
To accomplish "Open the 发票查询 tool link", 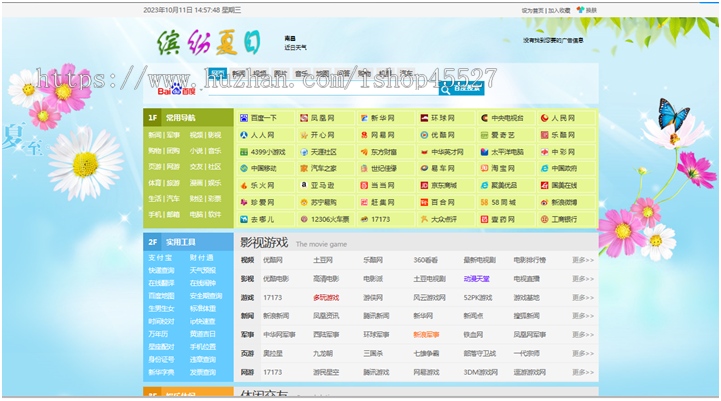I will (203, 372).
